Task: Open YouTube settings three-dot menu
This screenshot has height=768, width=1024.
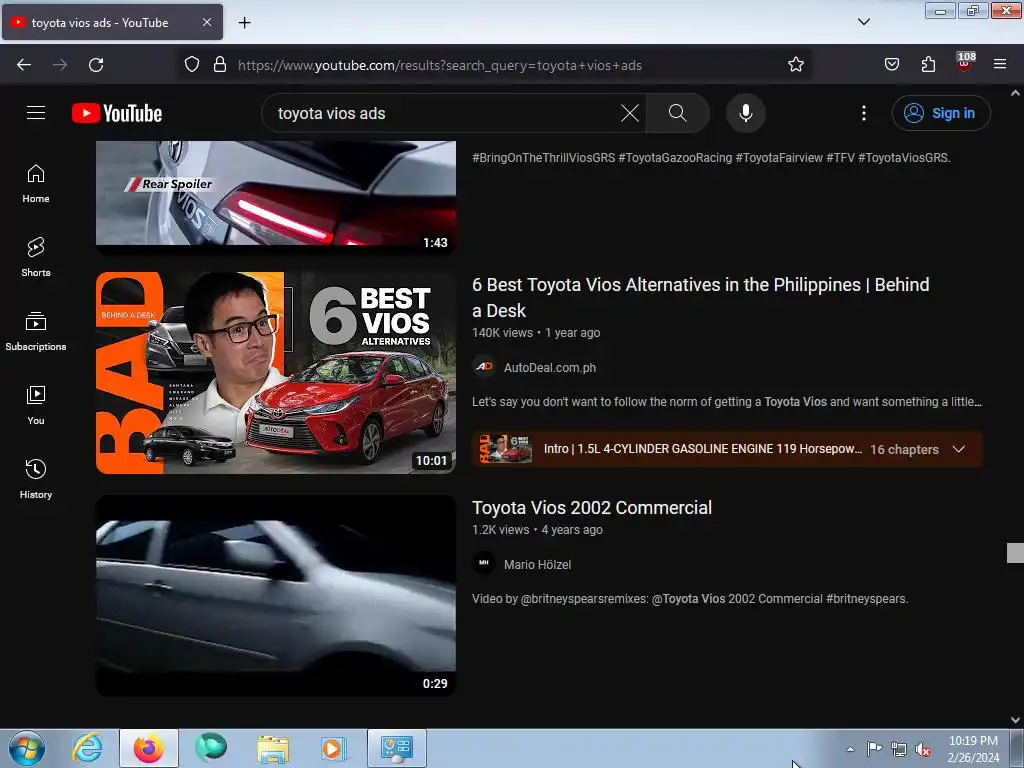Action: tap(863, 113)
